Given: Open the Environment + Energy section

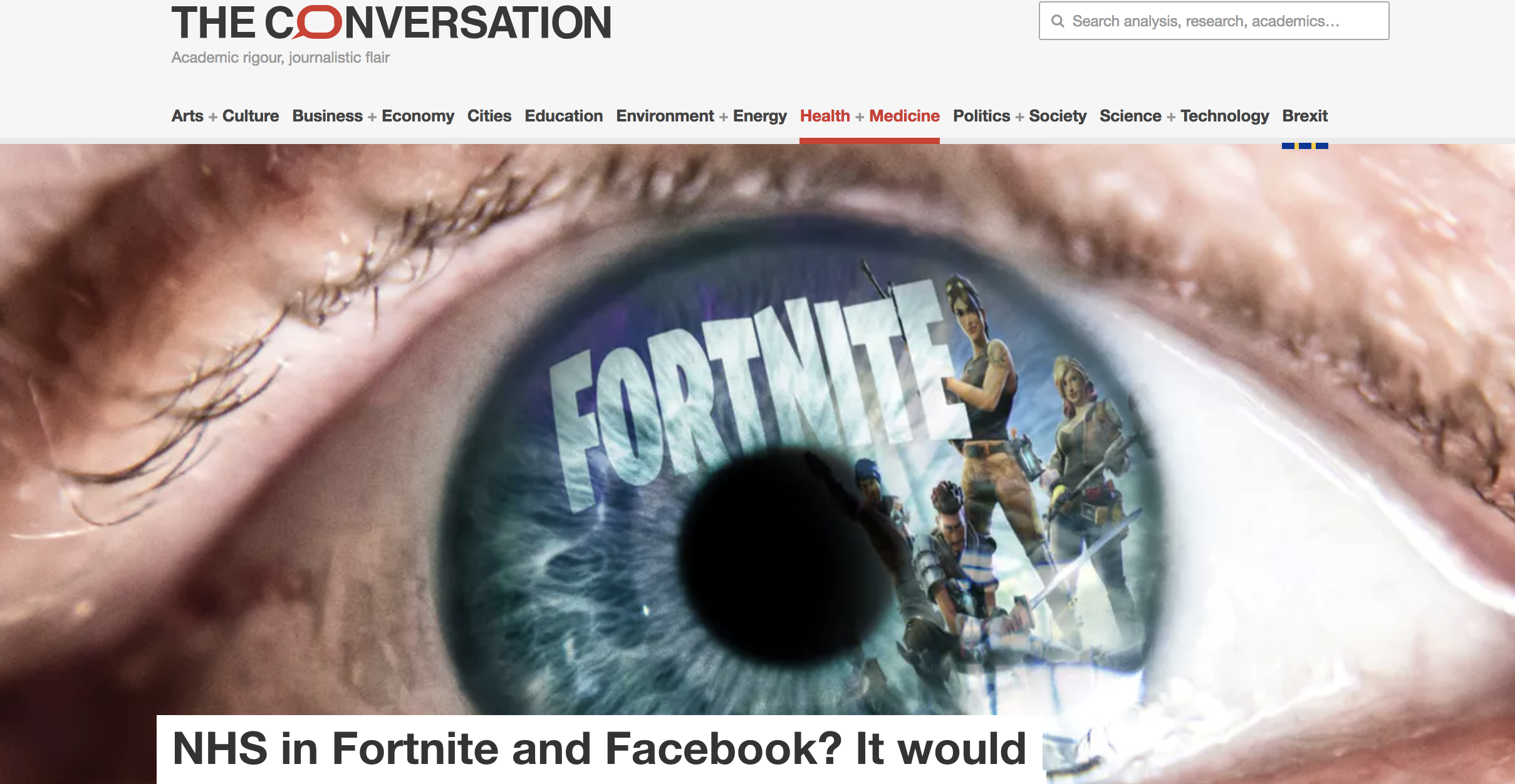Looking at the screenshot, I should pyautogui.click(x=701, y=116).
